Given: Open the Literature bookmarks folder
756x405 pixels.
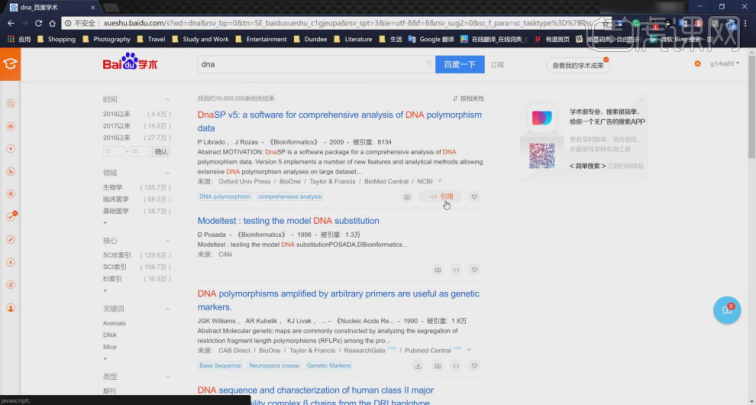Looking at the screenshot, I should (x=353, y=39).
